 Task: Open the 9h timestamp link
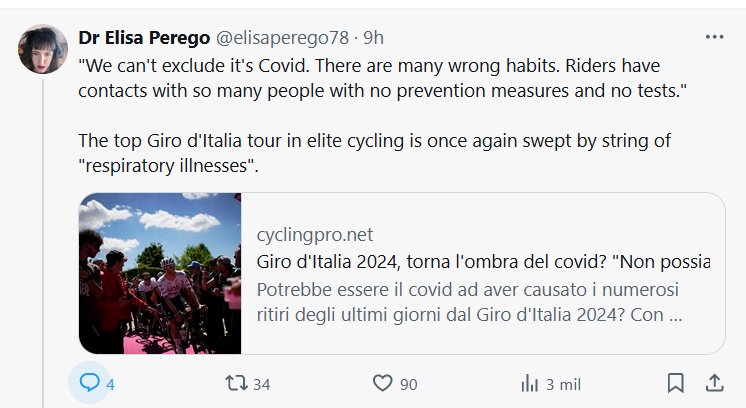coord(373,37)
